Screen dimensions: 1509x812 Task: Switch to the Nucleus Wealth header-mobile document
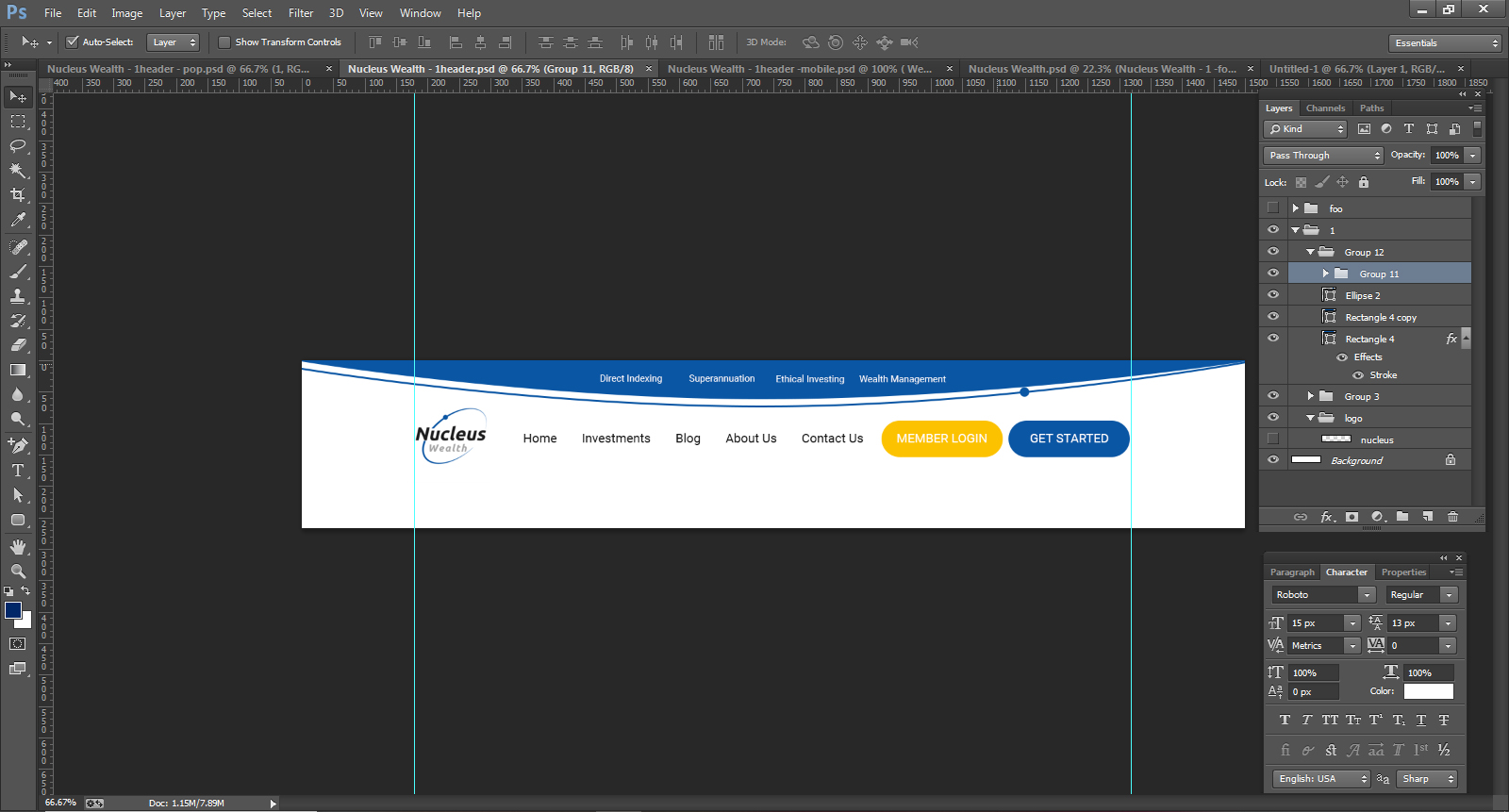(799, 69)
